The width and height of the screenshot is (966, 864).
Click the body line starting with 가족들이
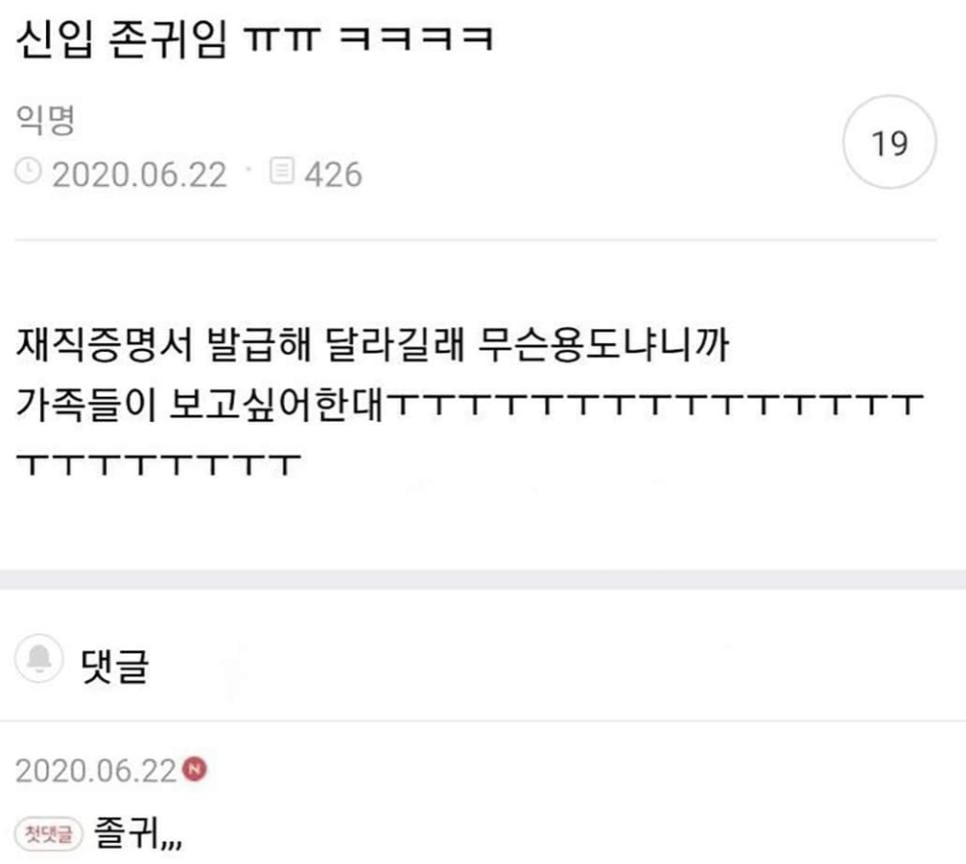(x=469, y=404)
